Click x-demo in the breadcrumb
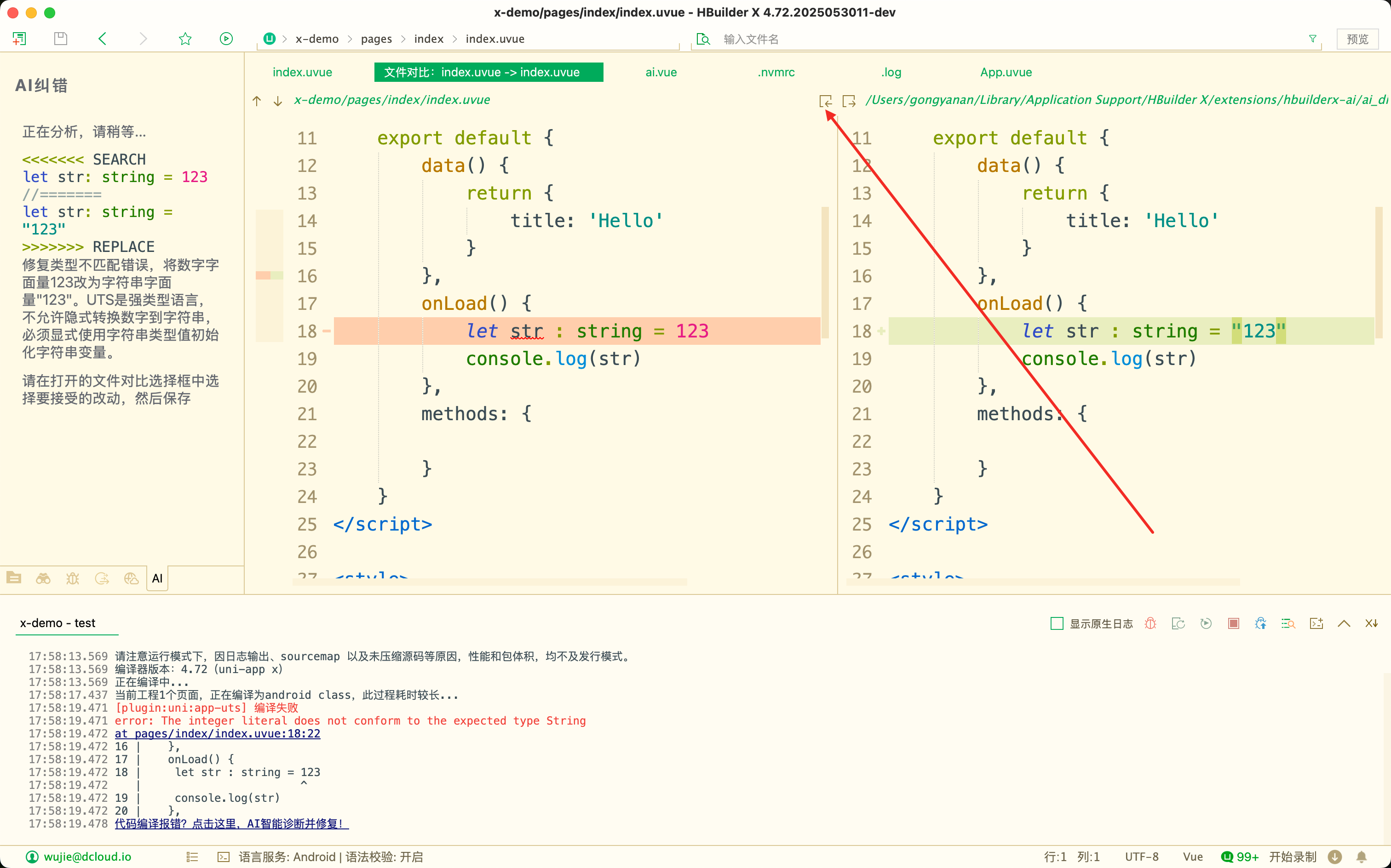Viewport: 1391px width, 868px height. click(x=317, y=39)
